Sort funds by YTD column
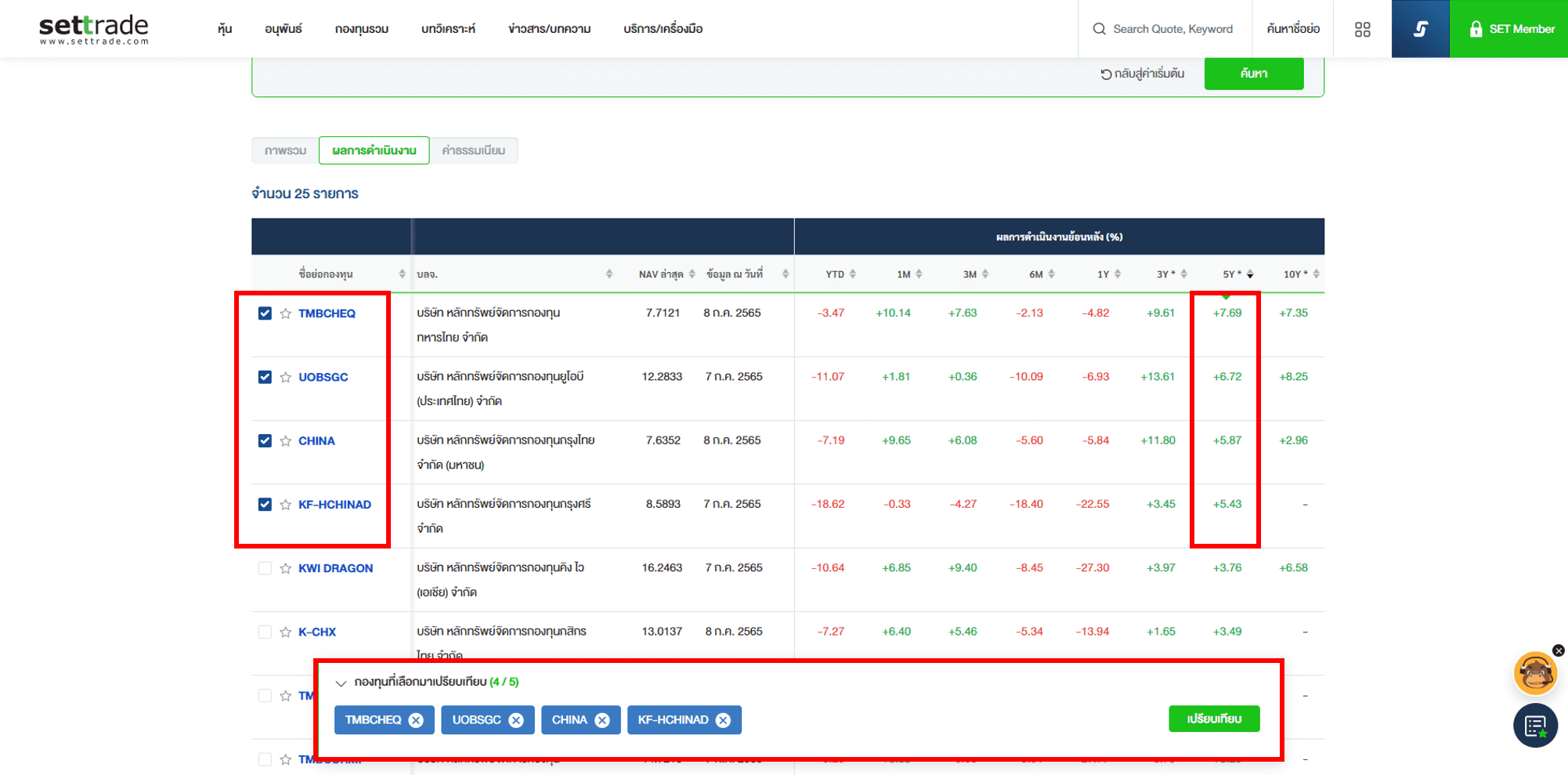1568x775 pixels. (x=840, y=274)
